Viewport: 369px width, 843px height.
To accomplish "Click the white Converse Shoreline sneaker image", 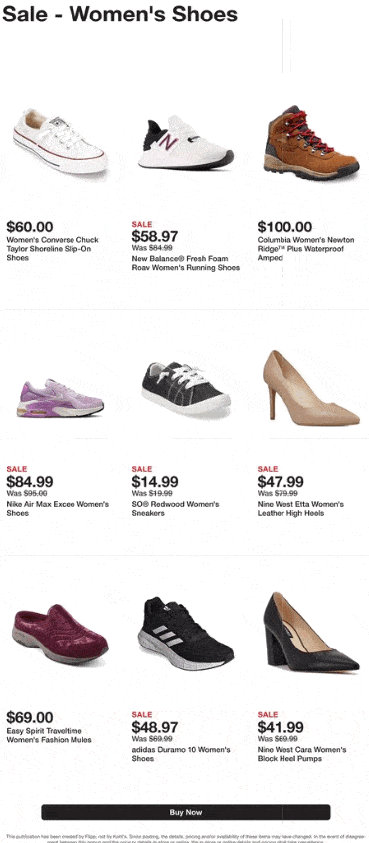I will (60, 141).
